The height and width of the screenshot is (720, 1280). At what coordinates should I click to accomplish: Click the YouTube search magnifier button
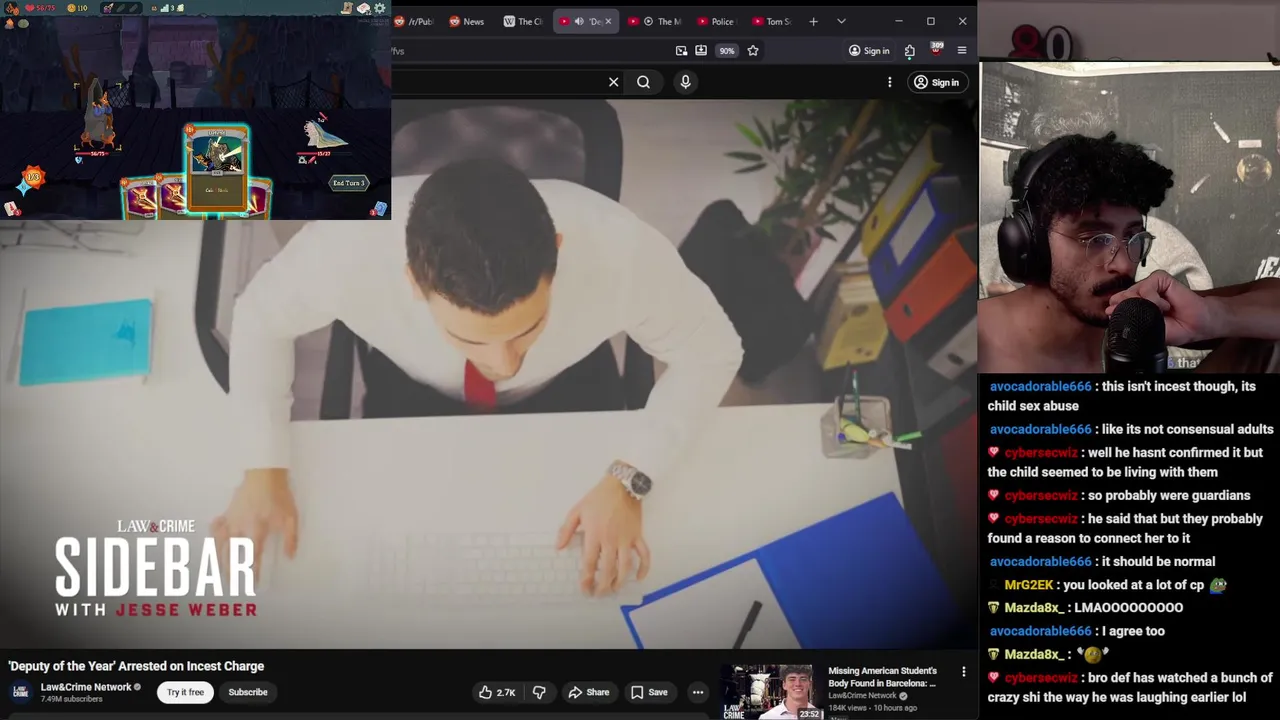point(643,82)
